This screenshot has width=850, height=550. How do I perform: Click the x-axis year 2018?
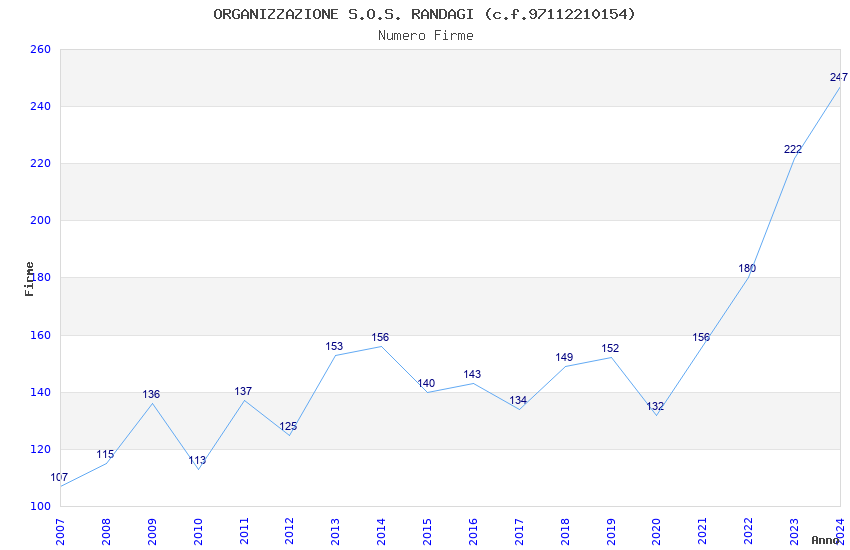[x=565, y=531]
